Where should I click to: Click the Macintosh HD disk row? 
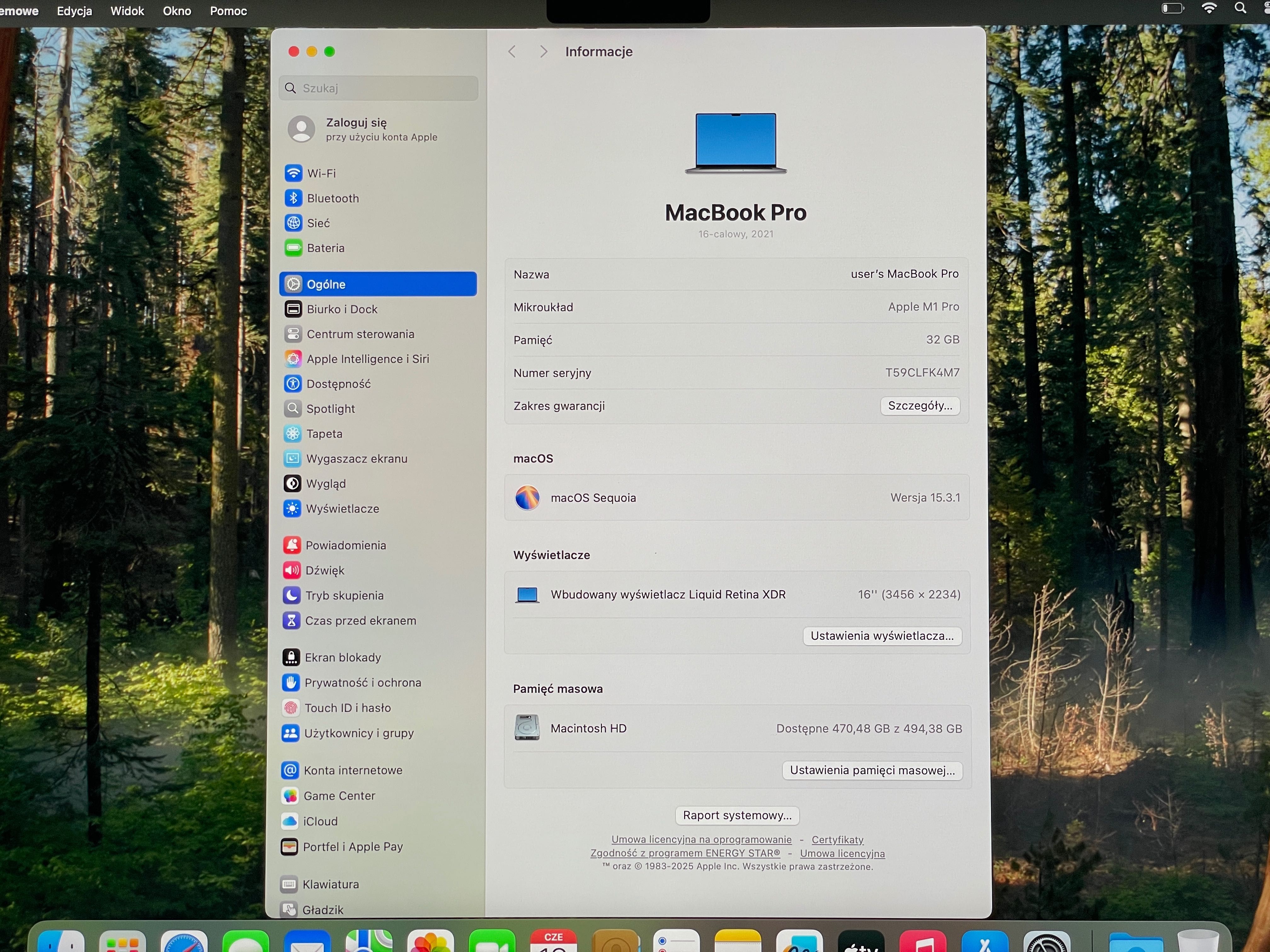[x=737, y=728]
